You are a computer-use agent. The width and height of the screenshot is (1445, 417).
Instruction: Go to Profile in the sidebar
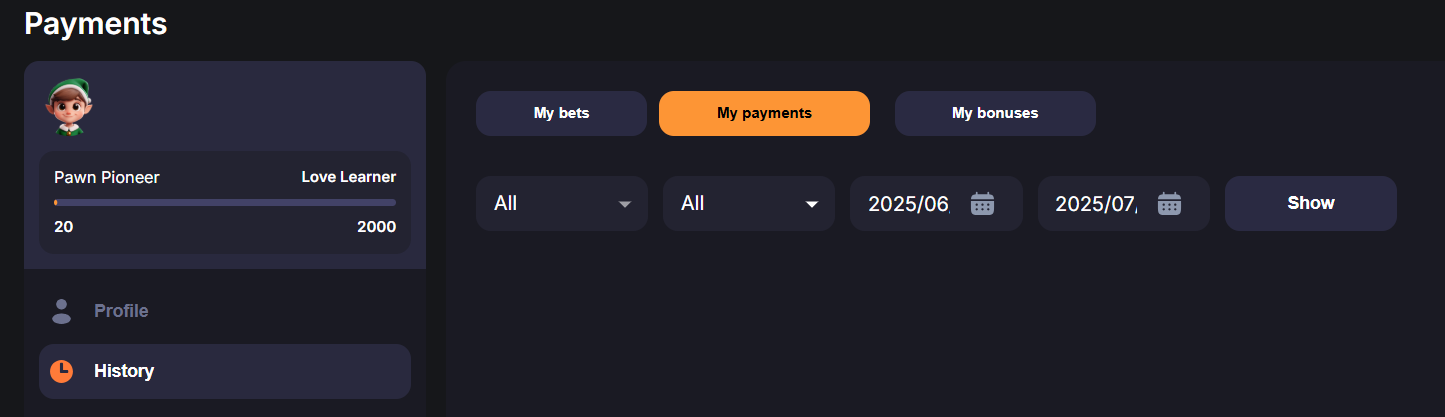[121, 311]
